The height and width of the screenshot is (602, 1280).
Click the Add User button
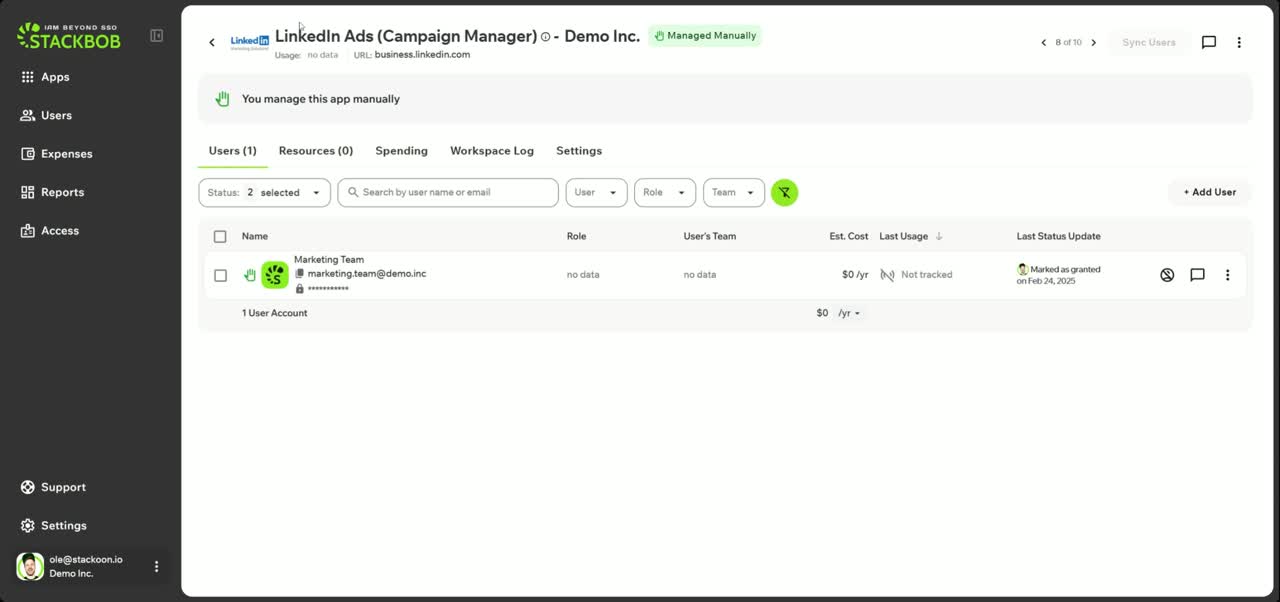1210,193
